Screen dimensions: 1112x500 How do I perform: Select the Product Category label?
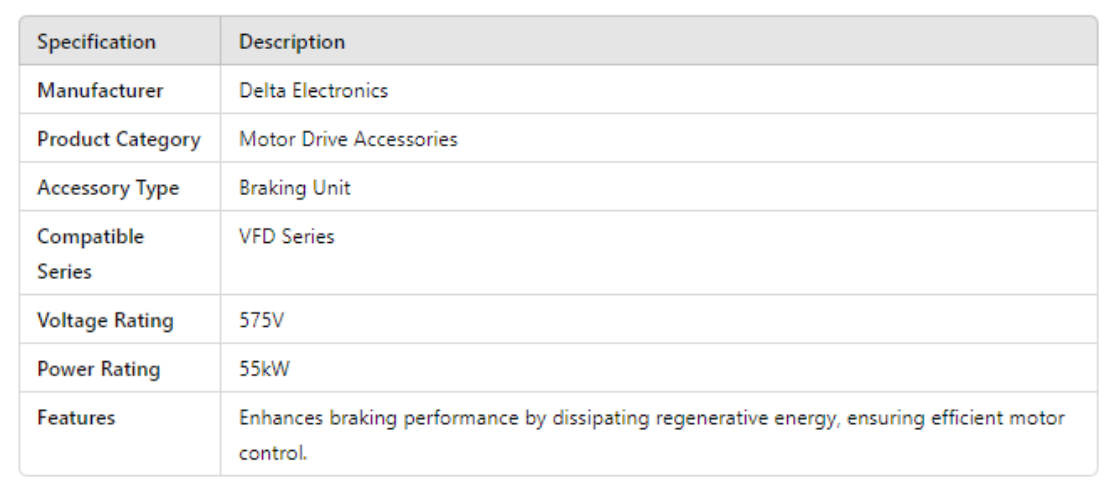tap(118, 139)
